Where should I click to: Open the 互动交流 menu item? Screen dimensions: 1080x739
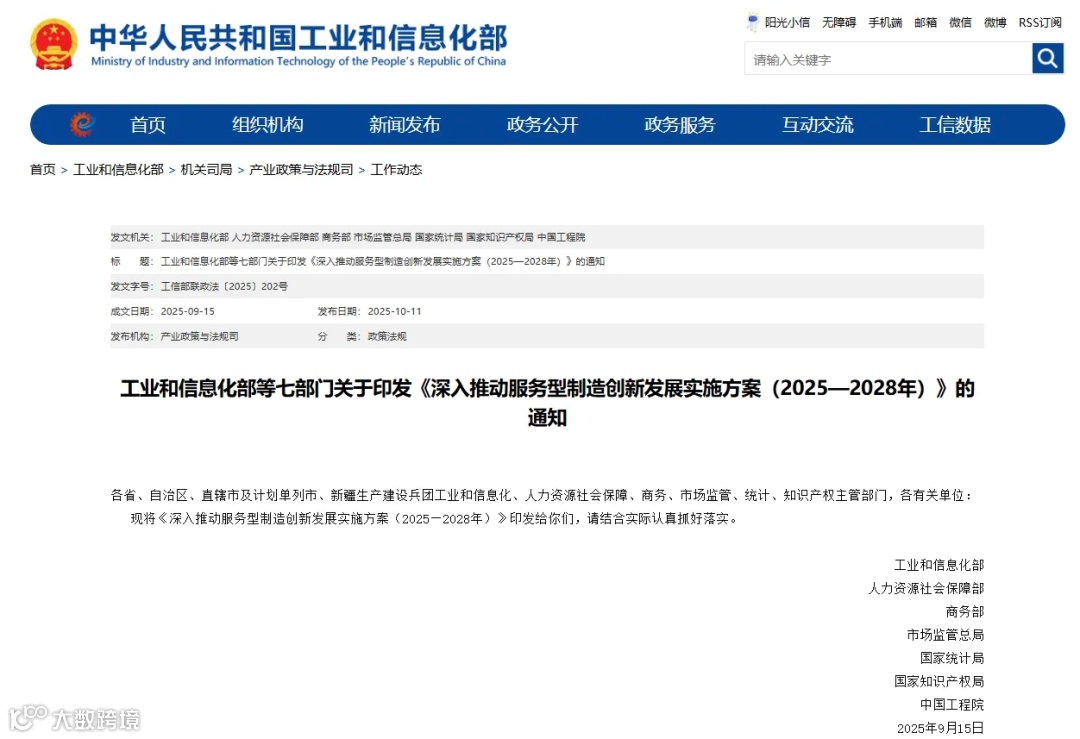point(818,125)
